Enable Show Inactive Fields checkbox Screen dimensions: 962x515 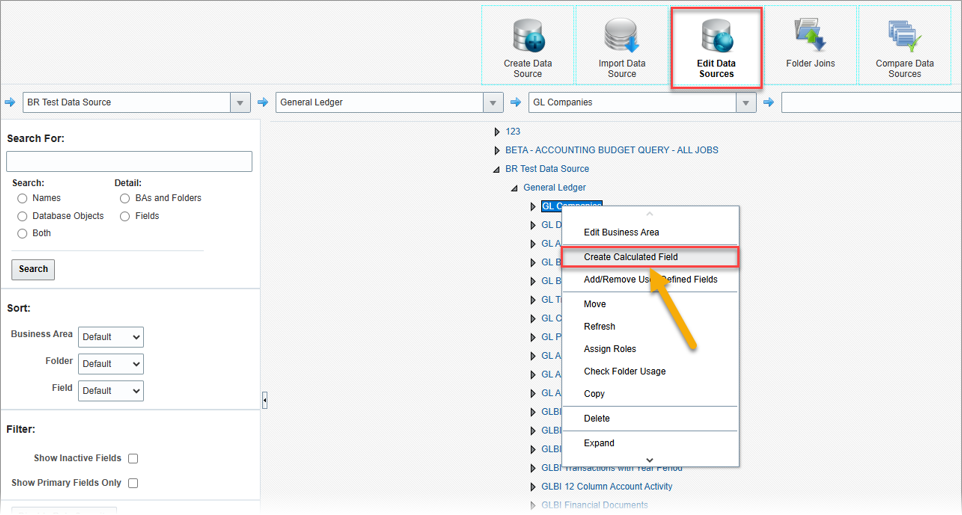tap(133, 459)
